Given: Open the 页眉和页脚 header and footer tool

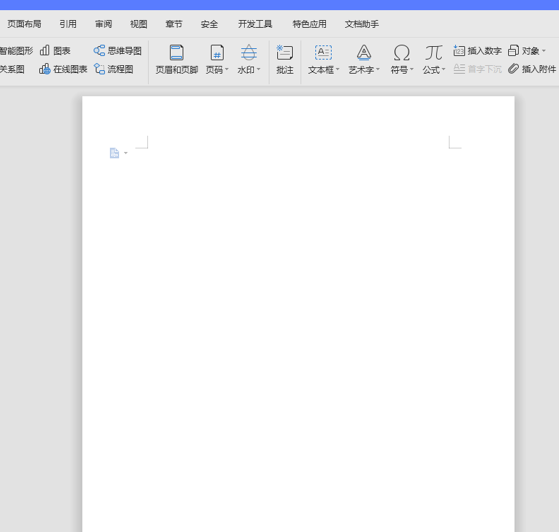Looking at the screenshot, I should coord(176,53).
